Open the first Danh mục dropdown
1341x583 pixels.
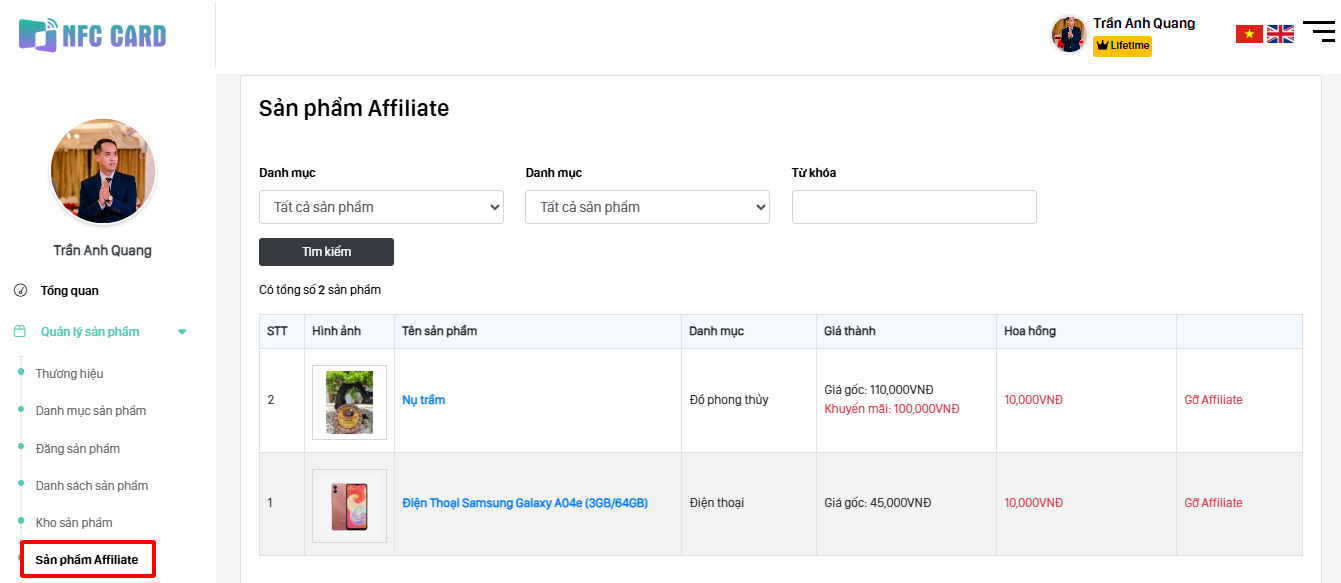[x=381, y=207]
